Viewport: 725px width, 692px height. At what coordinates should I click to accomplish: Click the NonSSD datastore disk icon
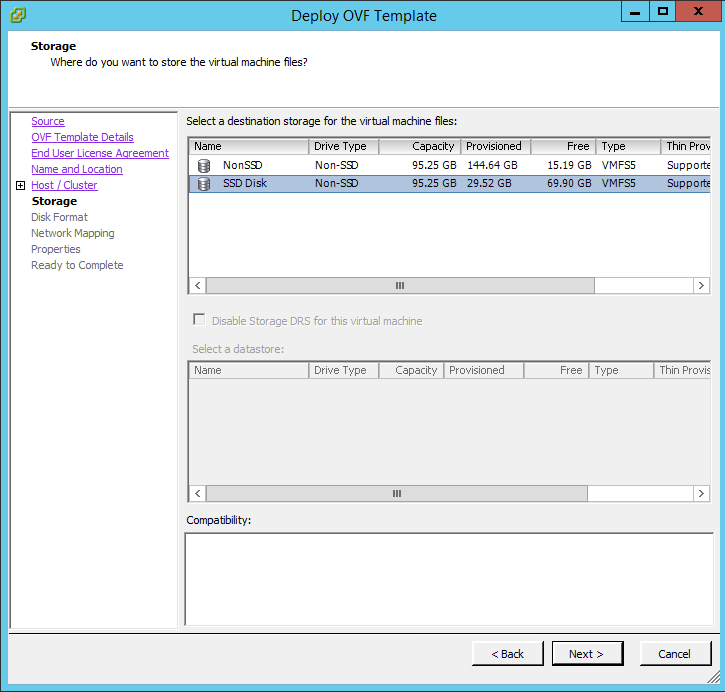[204, 165]
